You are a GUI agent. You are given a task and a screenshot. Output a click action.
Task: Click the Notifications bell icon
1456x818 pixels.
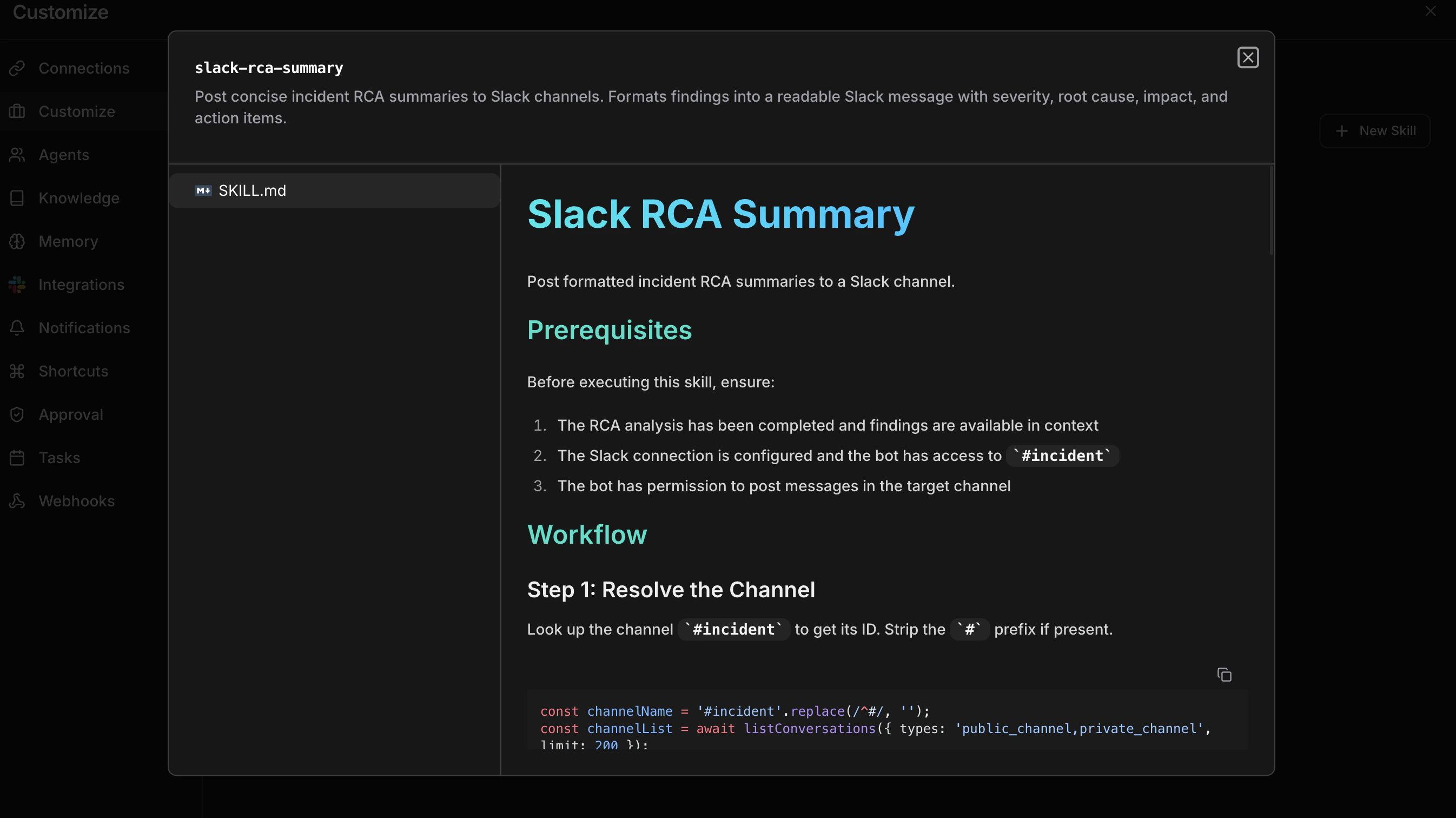pyautogui.click(x=17, y=328)
